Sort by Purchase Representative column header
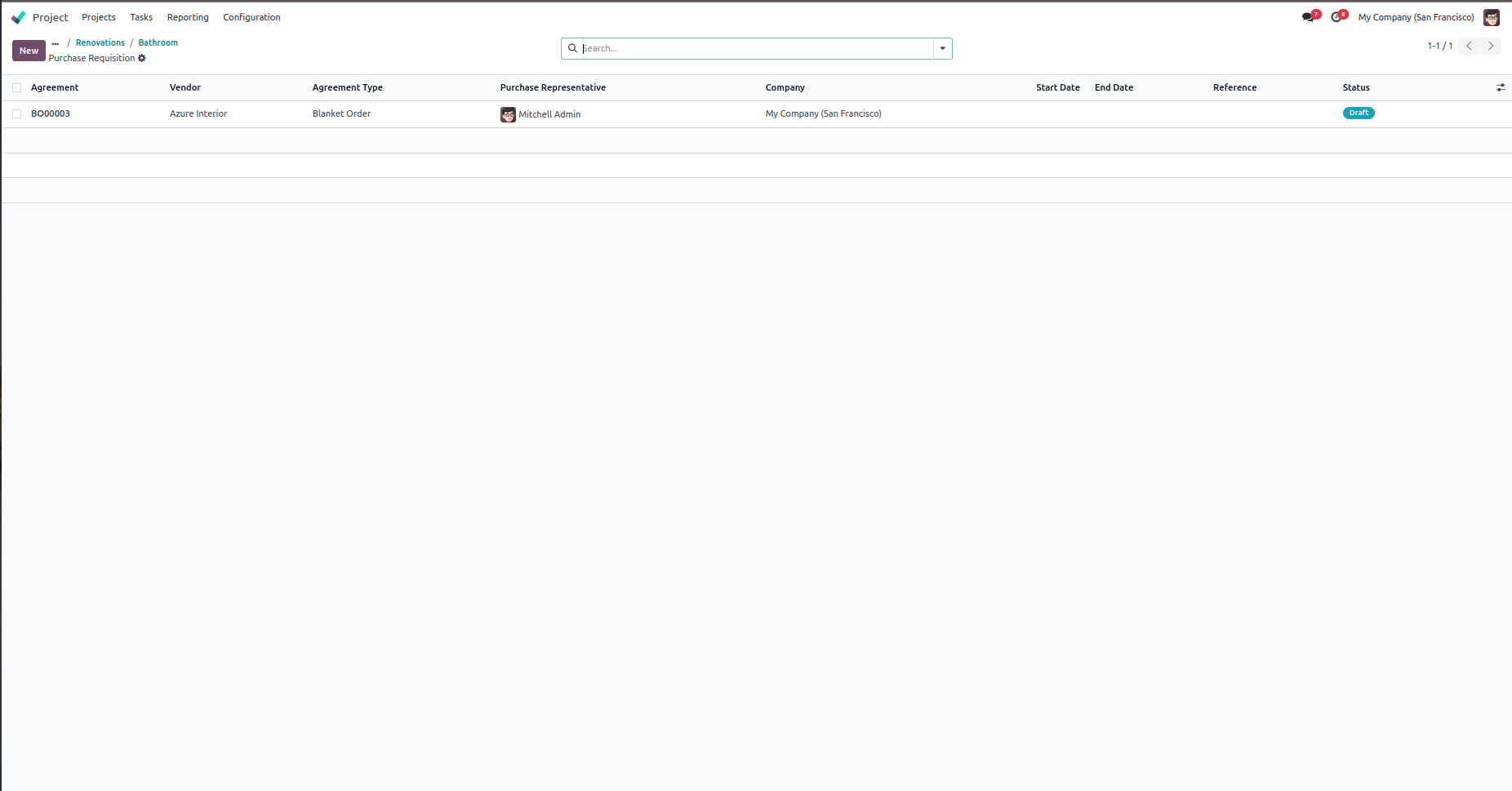1512x791 pixels. pos(553,87)
